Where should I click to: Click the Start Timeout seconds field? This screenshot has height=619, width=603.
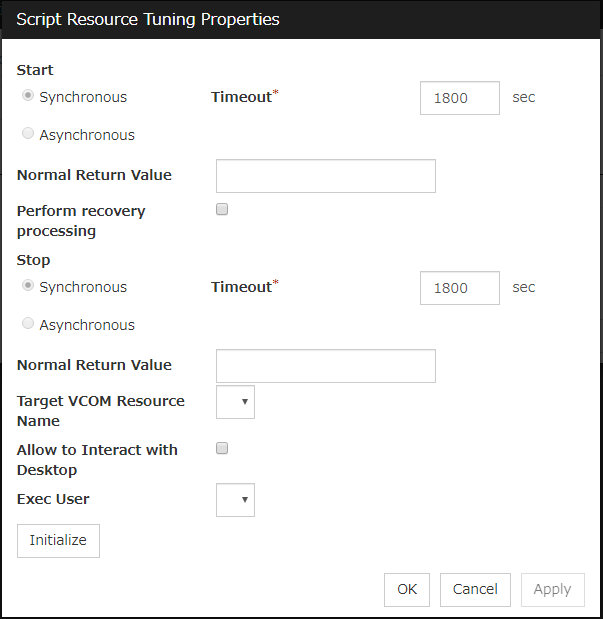460,98
